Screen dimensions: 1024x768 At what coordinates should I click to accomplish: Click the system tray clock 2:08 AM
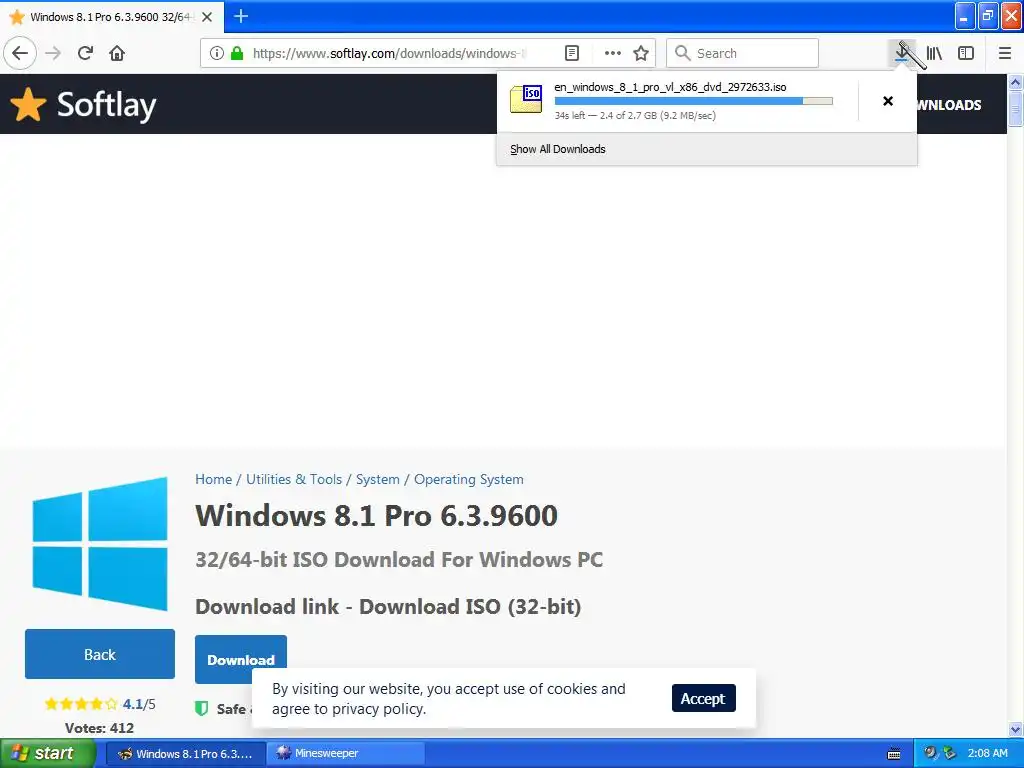pyautogui.click(x=987, y=753)
